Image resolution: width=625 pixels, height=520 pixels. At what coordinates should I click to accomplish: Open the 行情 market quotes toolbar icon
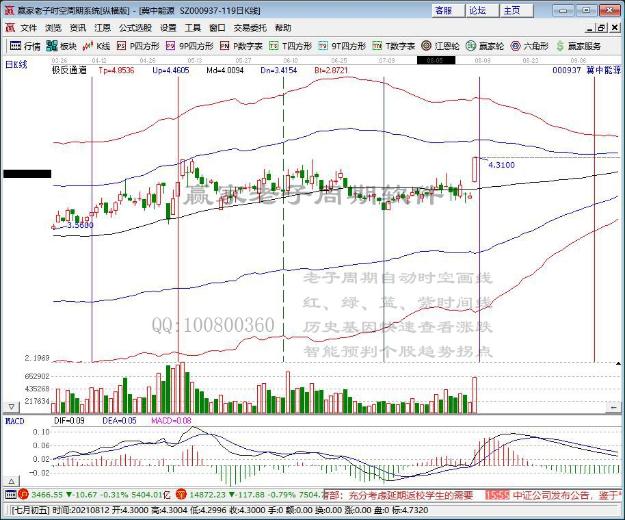pyautogui.click(x=25, y=46)
